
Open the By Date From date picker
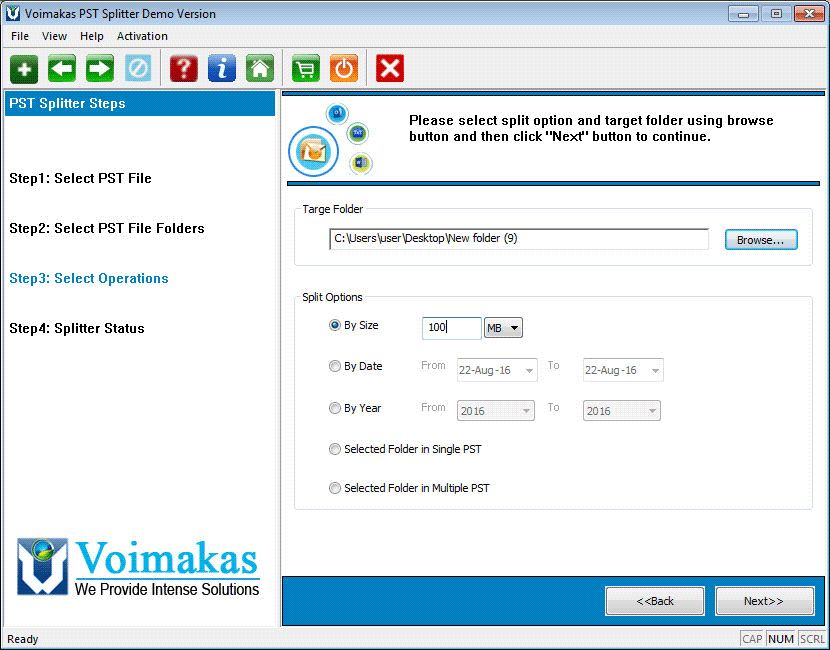(497, 370)
